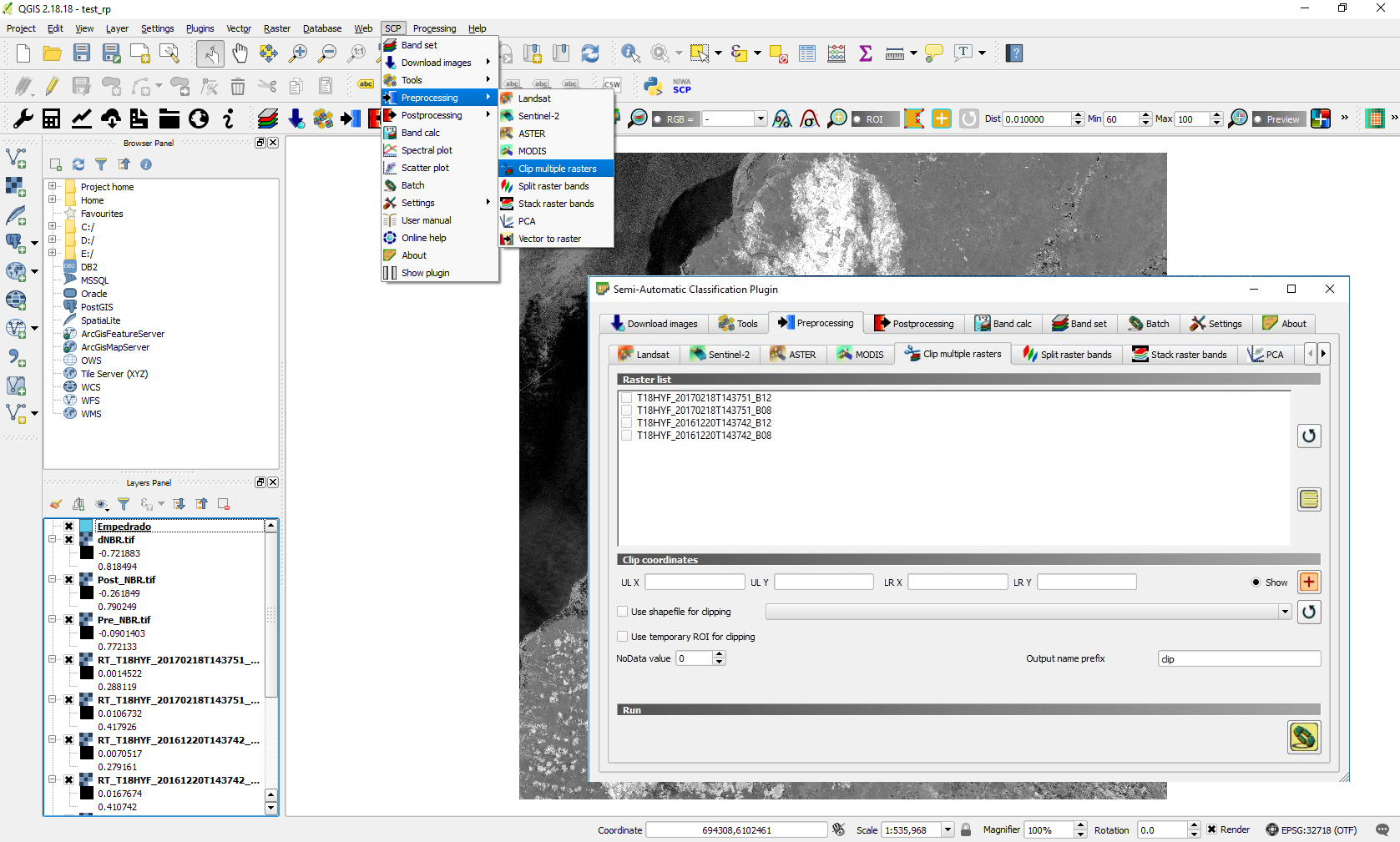Toggle visibility of dNBR.tif layer
The image size is (1400, 842).
pos(69,540)
